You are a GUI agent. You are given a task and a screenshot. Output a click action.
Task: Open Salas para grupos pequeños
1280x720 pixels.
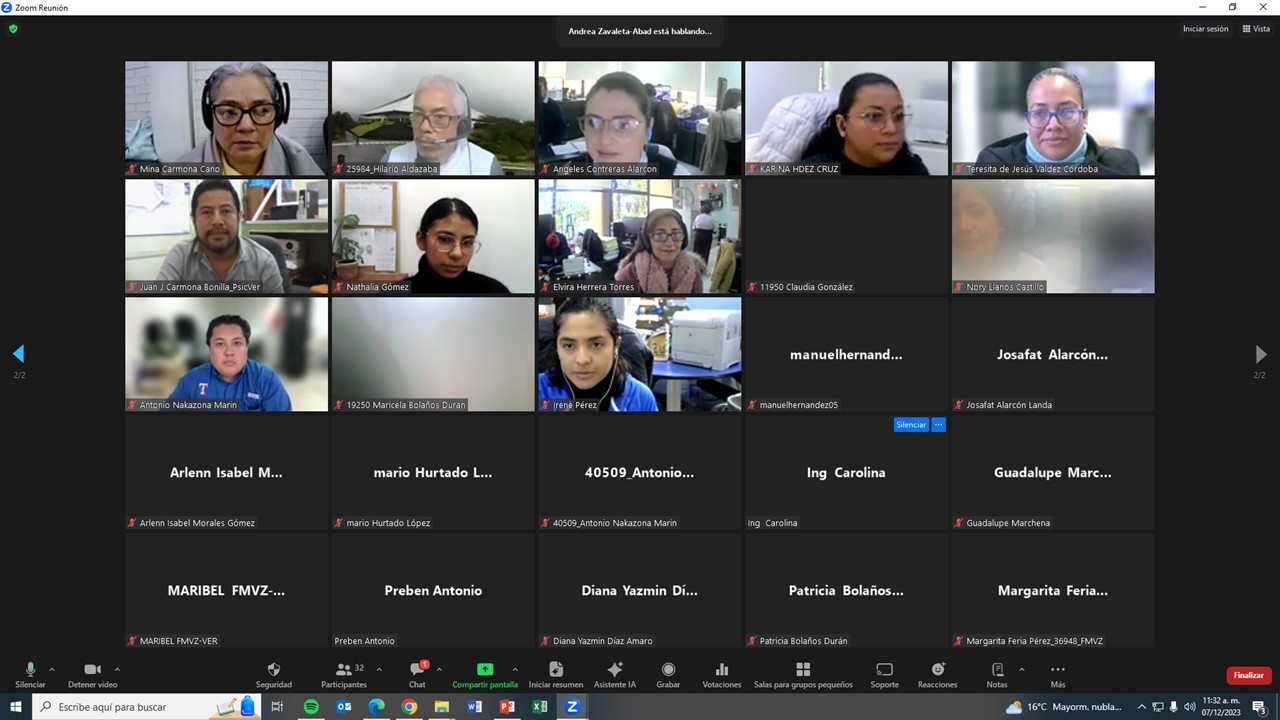[x=803, y=670]
